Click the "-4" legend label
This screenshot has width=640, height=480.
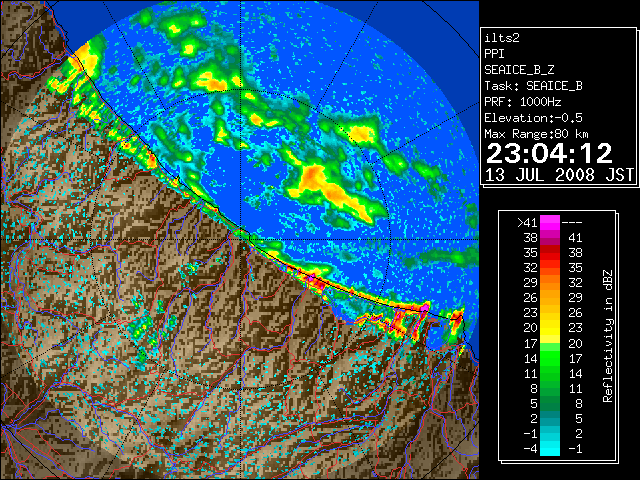(x=530, y=449)
